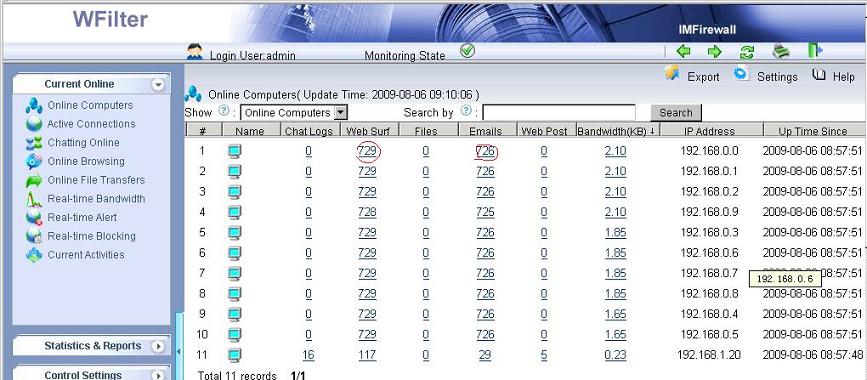
Task: Open Web Surf 117 link in row 11
Action: [367, 356]
